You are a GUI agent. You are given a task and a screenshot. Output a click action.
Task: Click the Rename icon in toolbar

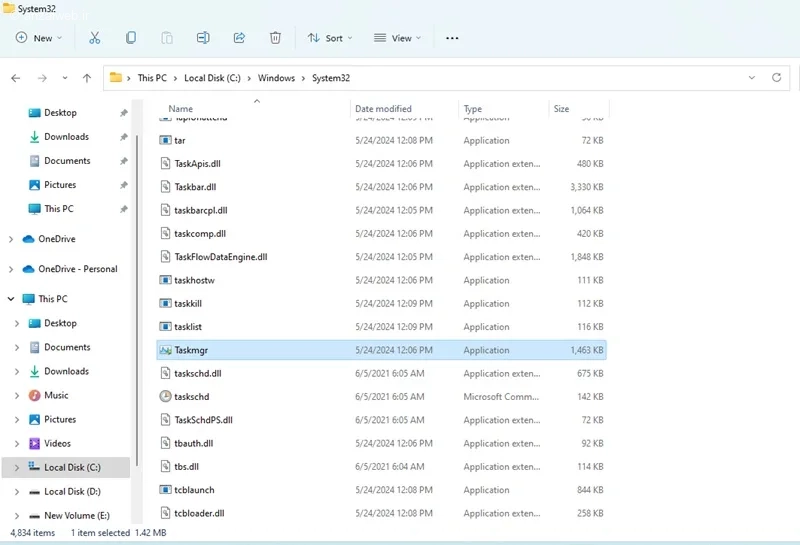tap(203, 38)
